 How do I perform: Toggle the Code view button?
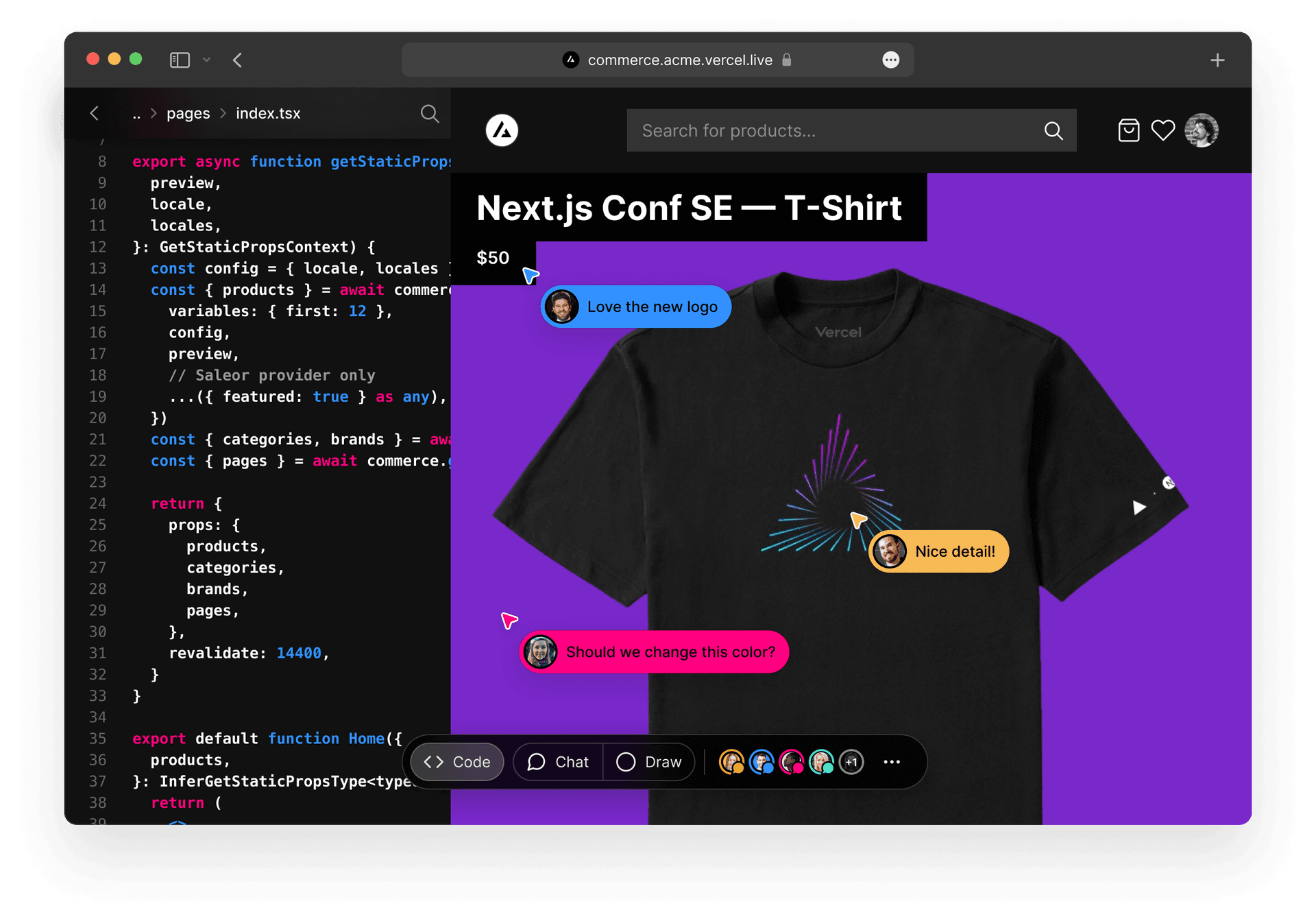click(x=457, y=762)
